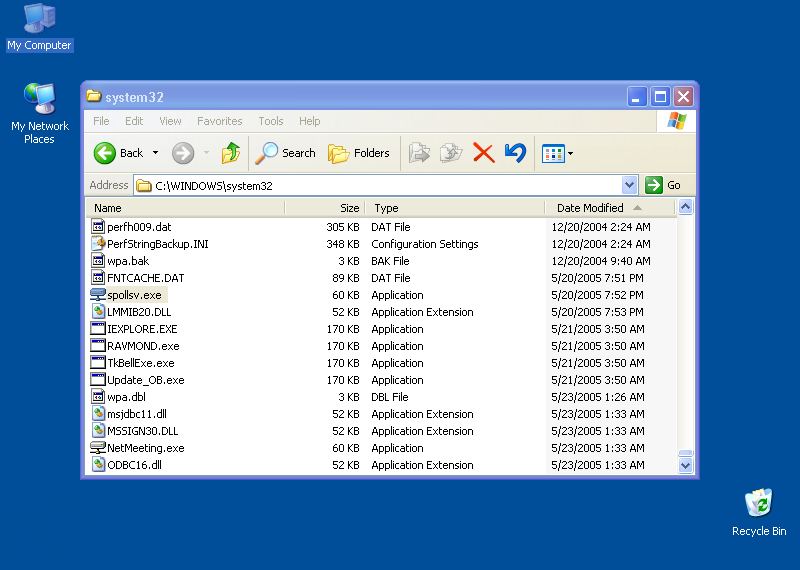Select the Recycle Bin desktop icon
This screenshot has width=800, height=570.
tap(759, 512)
